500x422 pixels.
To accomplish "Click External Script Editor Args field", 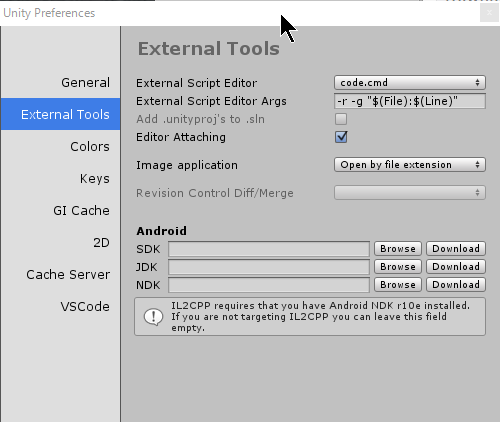I will 410,101.
